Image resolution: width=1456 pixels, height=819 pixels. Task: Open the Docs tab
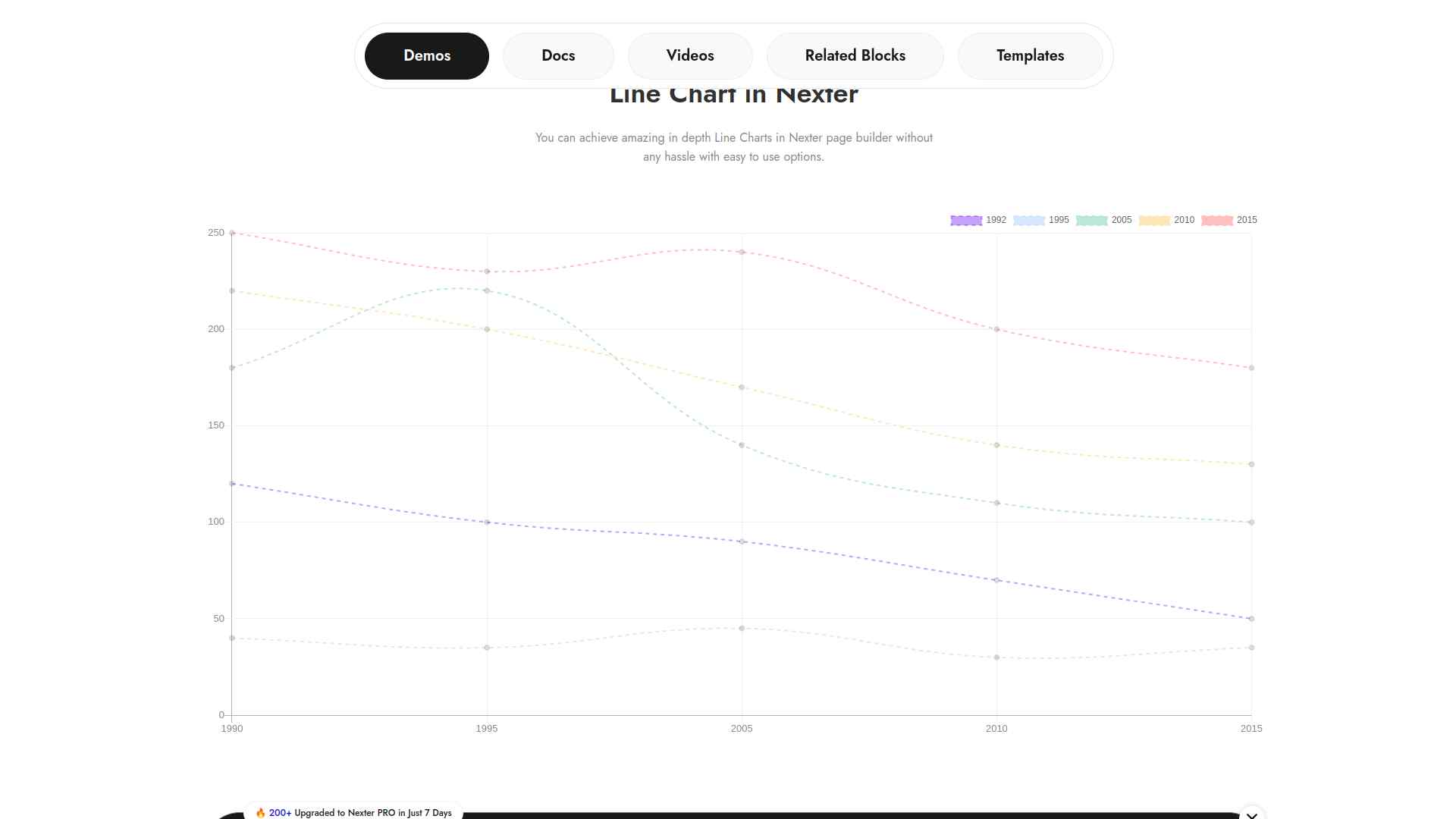(558, 56)
